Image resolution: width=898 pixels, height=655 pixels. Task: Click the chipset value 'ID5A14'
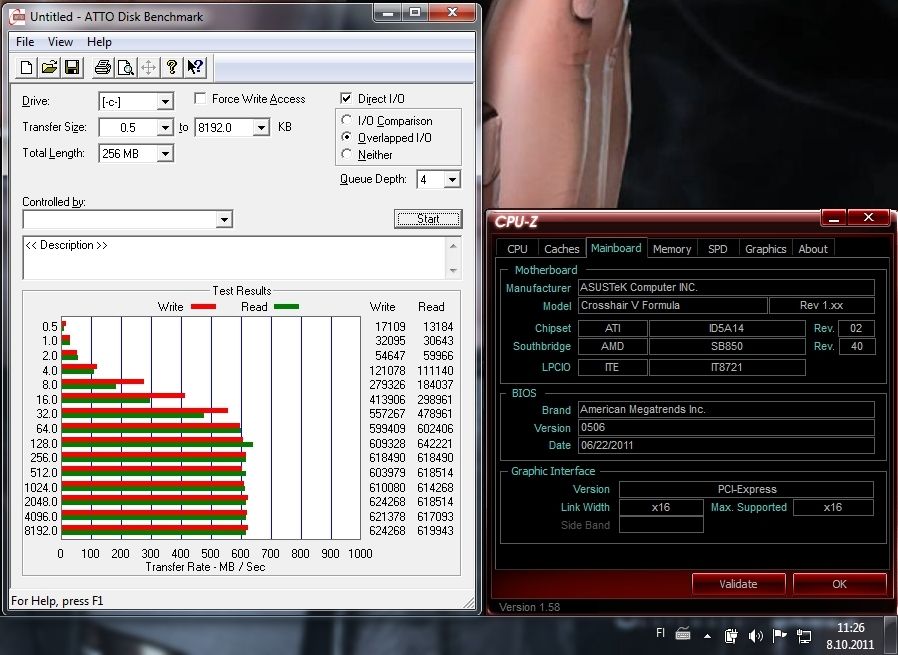point(727,328)
